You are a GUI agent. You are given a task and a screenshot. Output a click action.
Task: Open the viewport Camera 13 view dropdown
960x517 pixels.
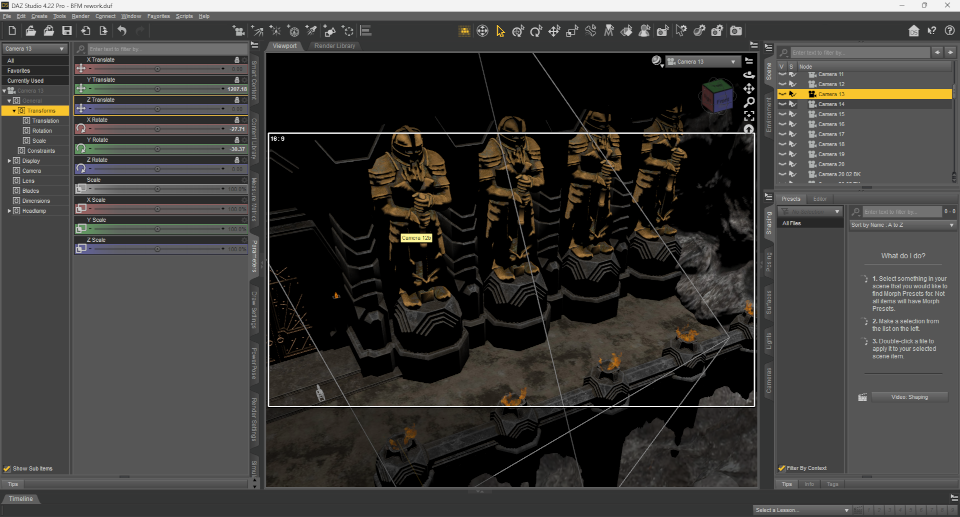click(x=703, y=62)
